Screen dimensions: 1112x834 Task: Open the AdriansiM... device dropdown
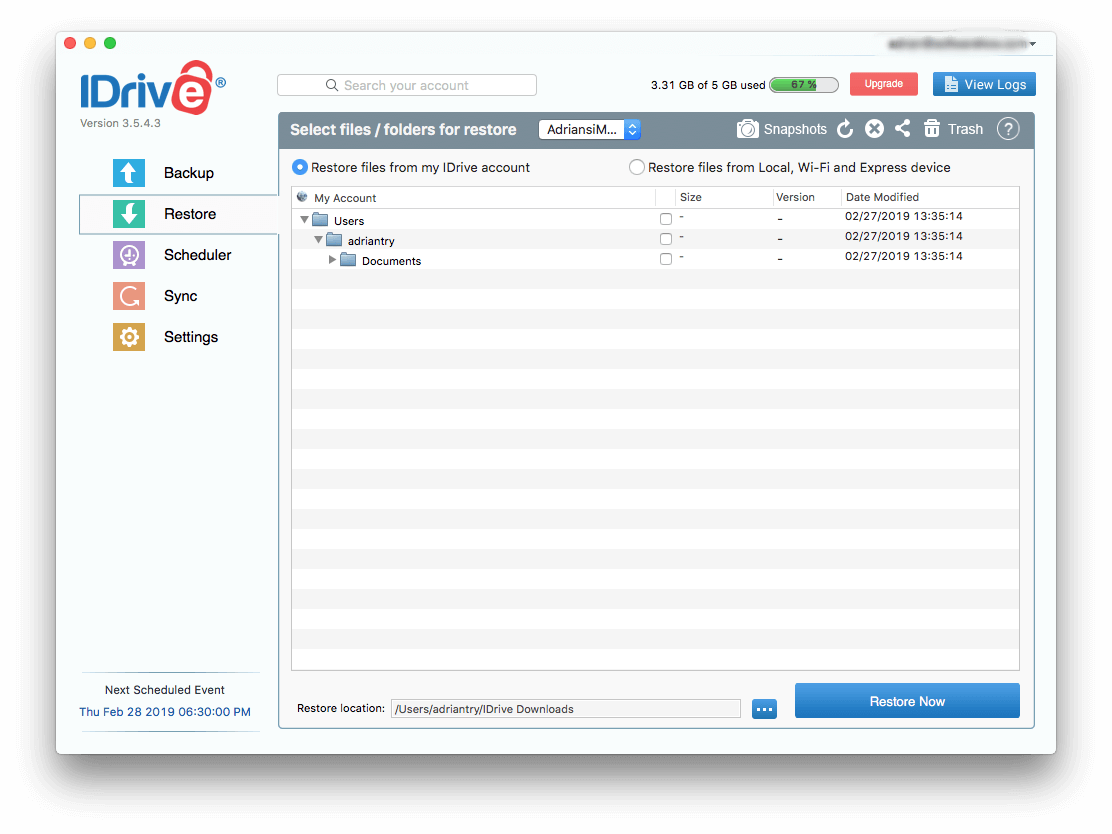coord(589,130)
